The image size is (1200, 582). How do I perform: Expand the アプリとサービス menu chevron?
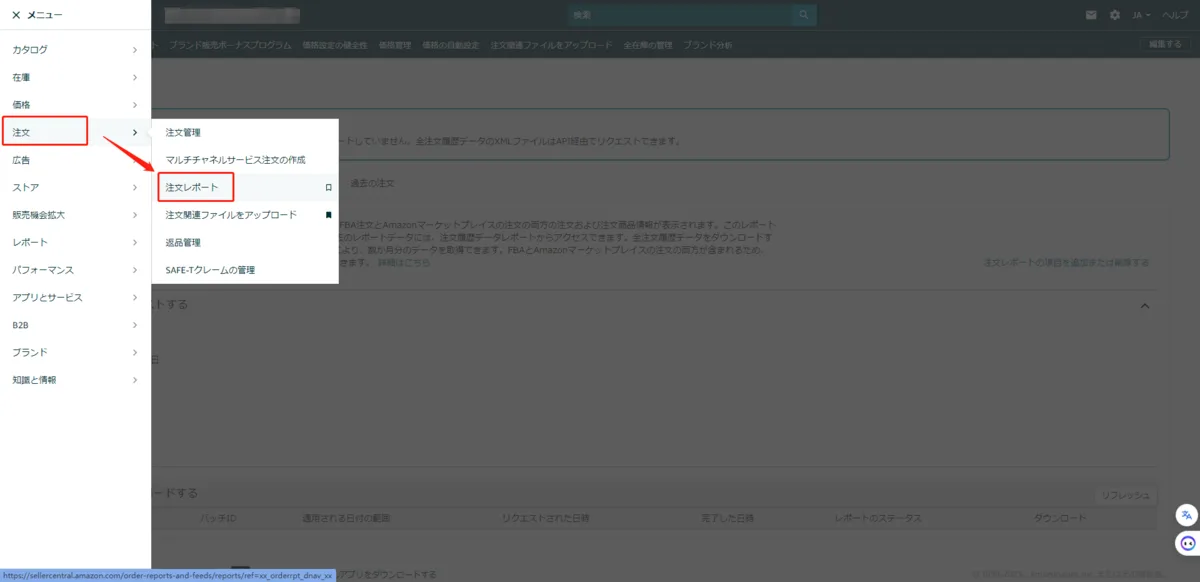point(135,297)
